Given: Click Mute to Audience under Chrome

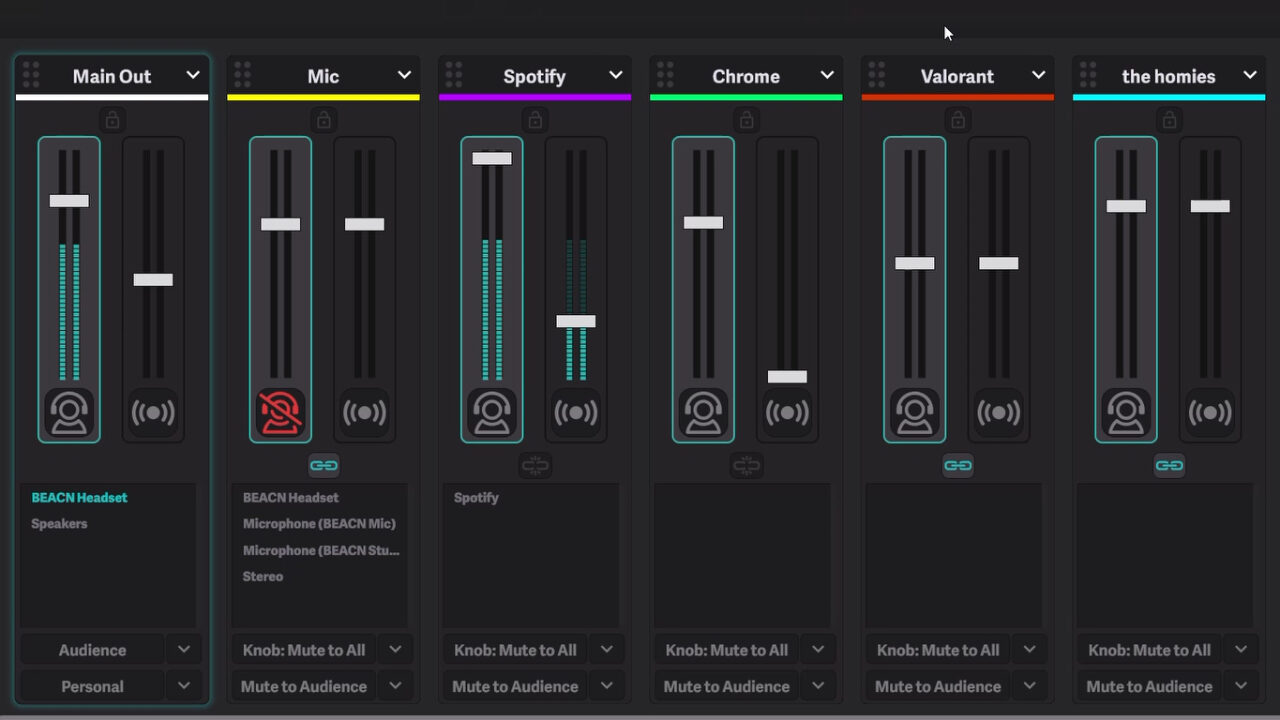Looking at the screenshot, I should pyautogui.click(x=727, y=686).
